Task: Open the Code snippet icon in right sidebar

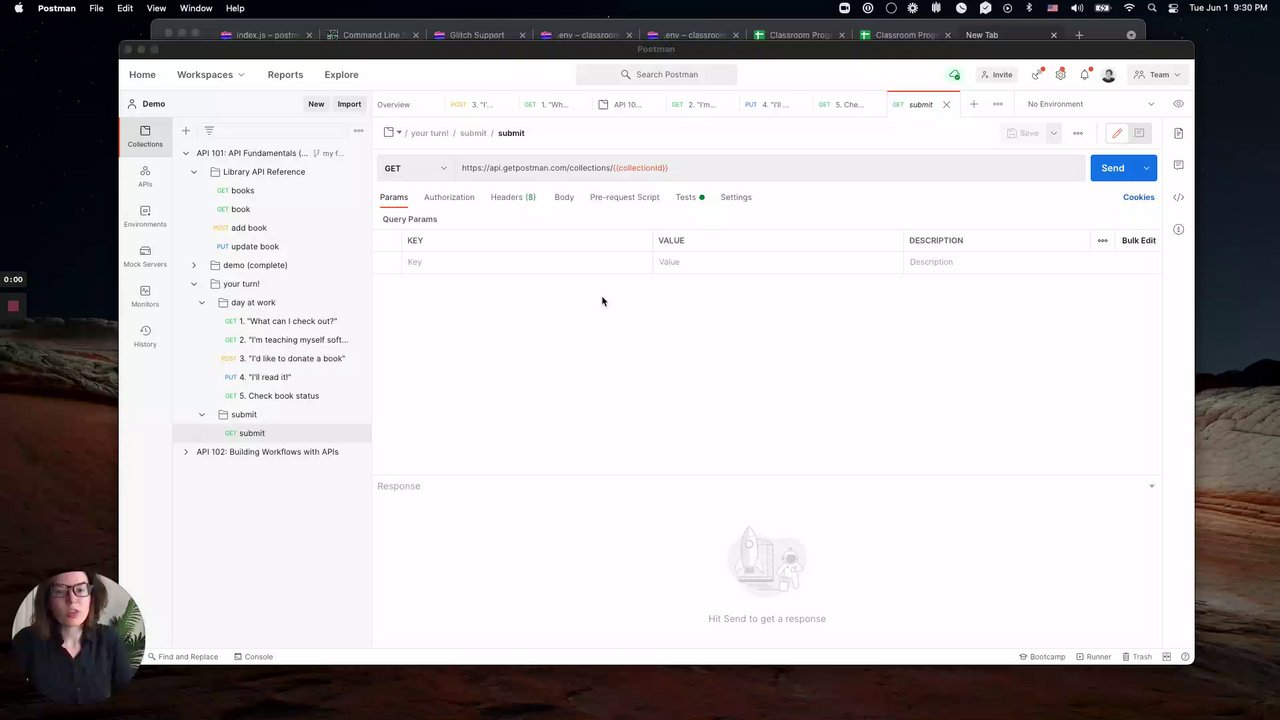Action: pyautogui.click(x=1178, y=197)
